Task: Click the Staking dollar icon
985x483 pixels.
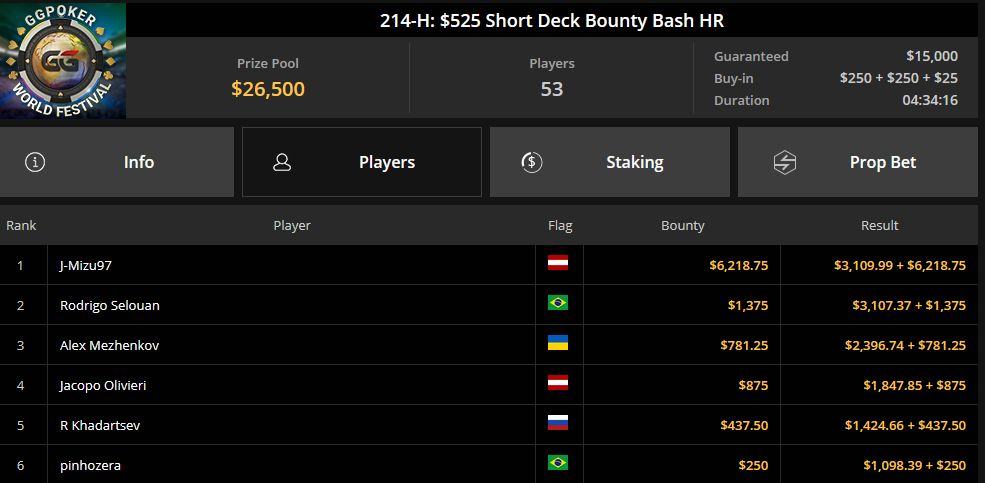Action: [532, 162]
